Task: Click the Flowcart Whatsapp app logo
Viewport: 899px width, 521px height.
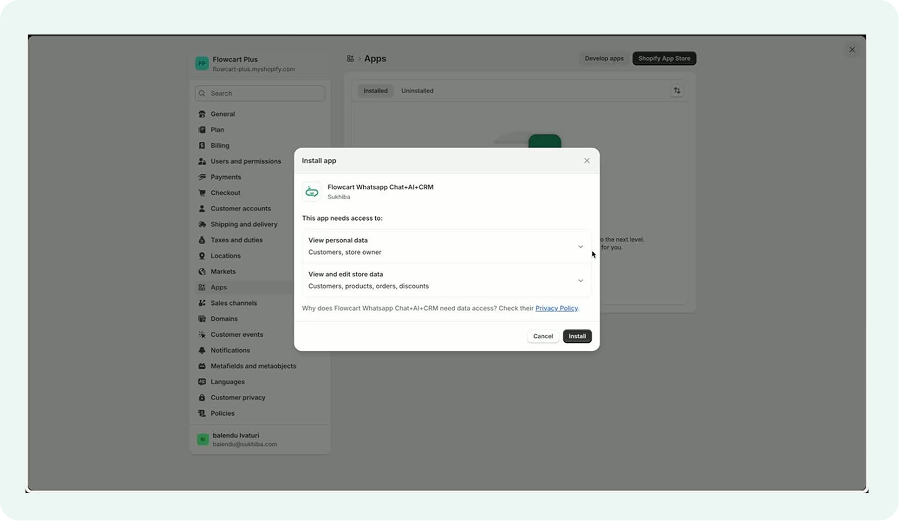Action: [312, 191]
